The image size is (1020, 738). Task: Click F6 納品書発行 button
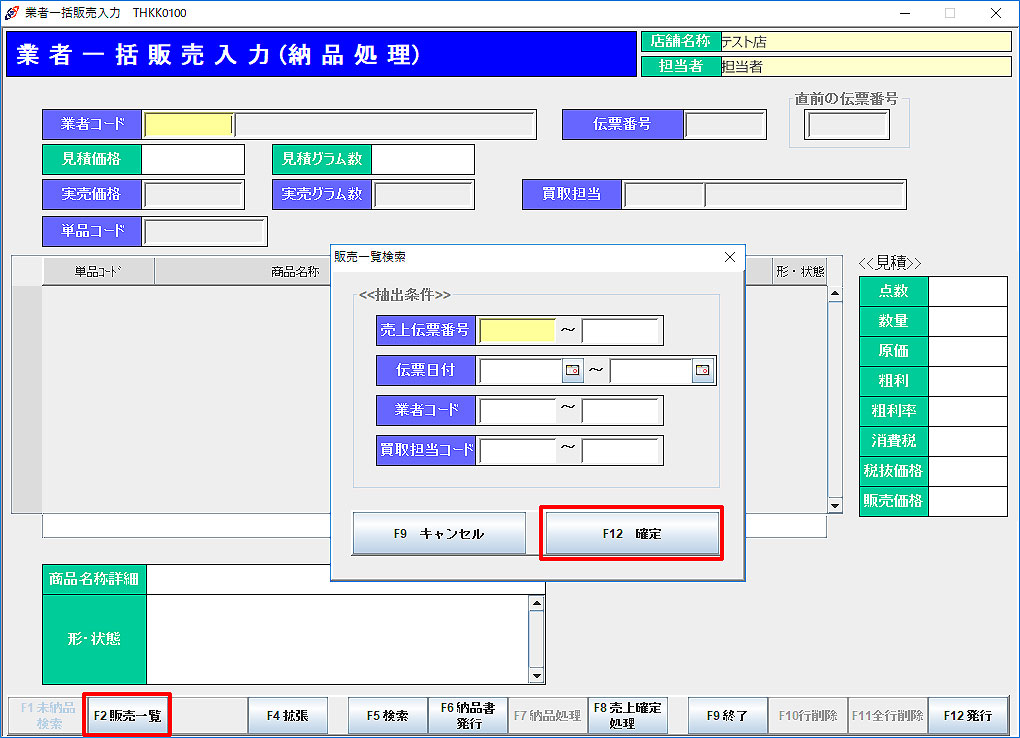(469, 716)
